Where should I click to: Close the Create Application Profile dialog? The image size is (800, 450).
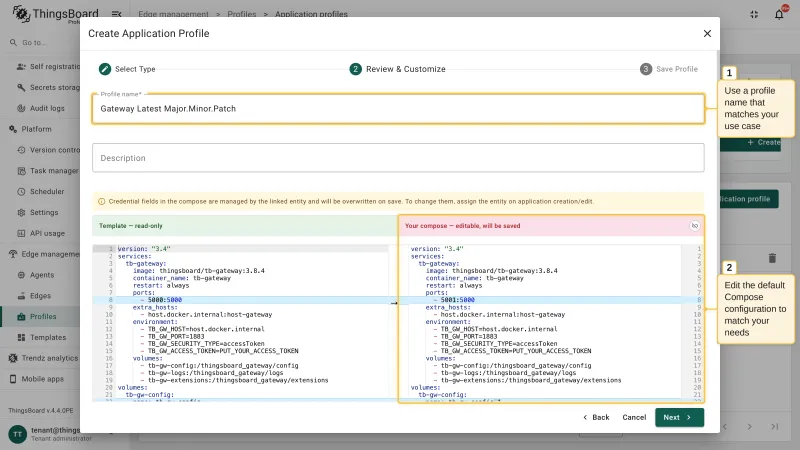click(707, 34)
